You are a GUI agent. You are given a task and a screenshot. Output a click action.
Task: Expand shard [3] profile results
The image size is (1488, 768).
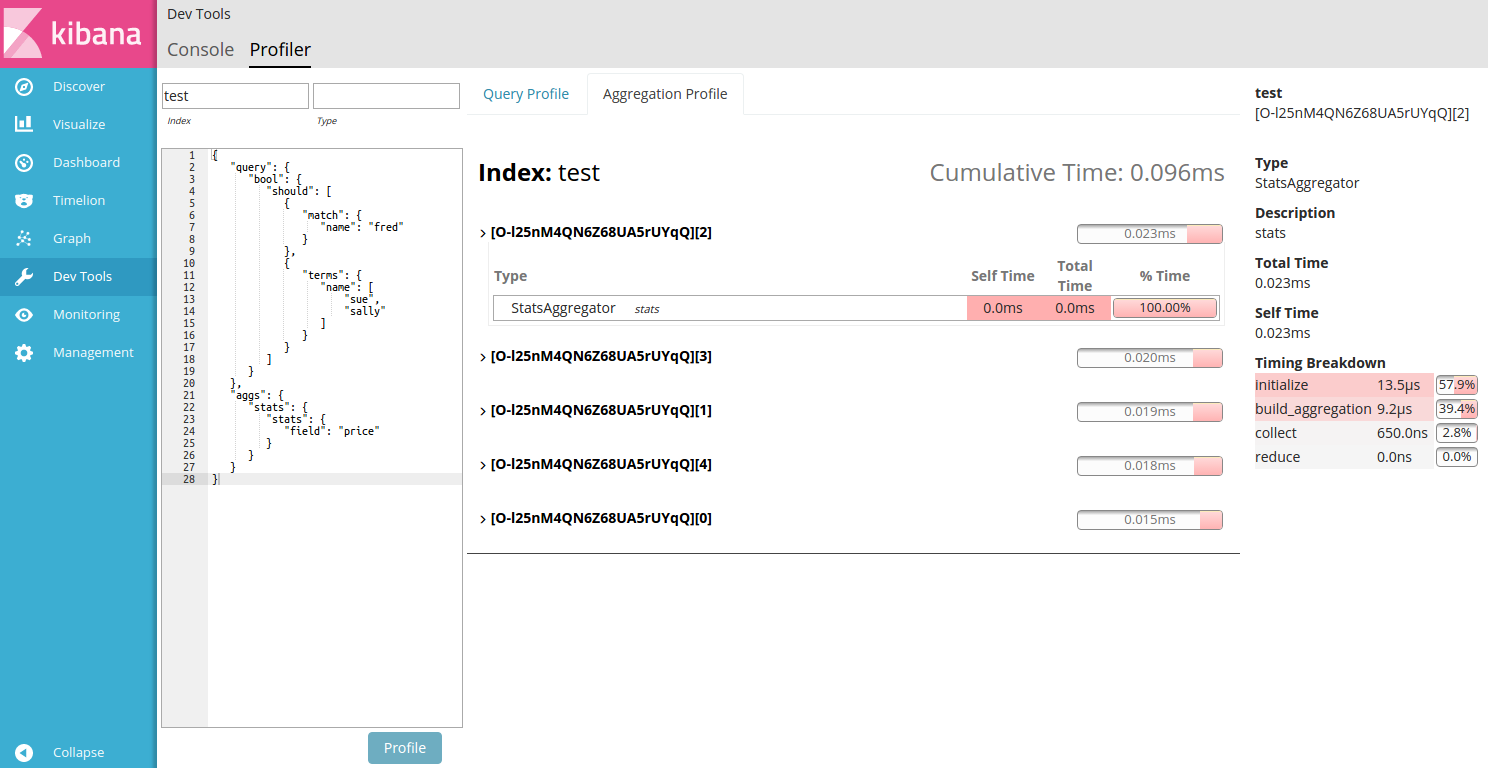(484, 357)
